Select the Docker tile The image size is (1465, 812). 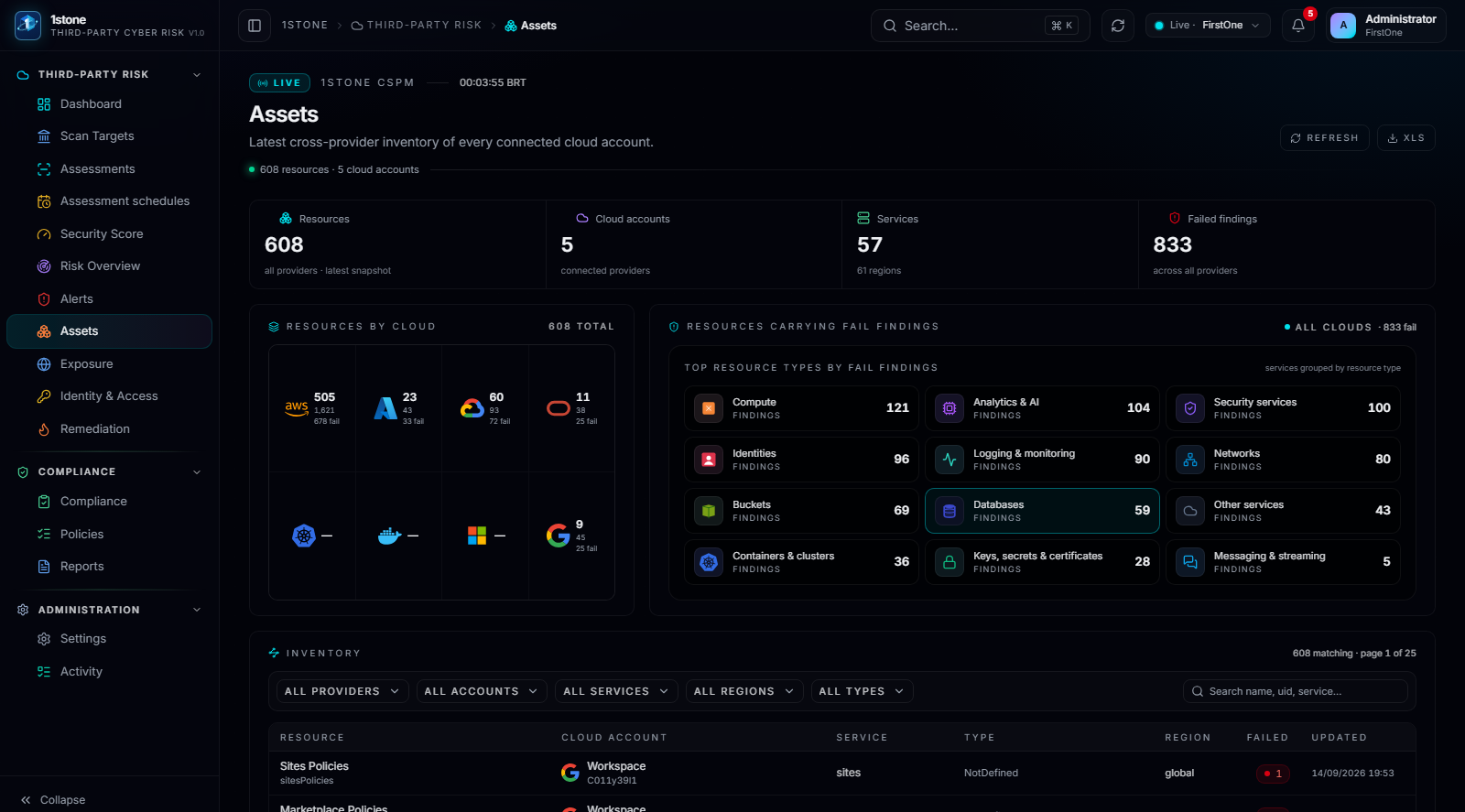coord(399,536)
